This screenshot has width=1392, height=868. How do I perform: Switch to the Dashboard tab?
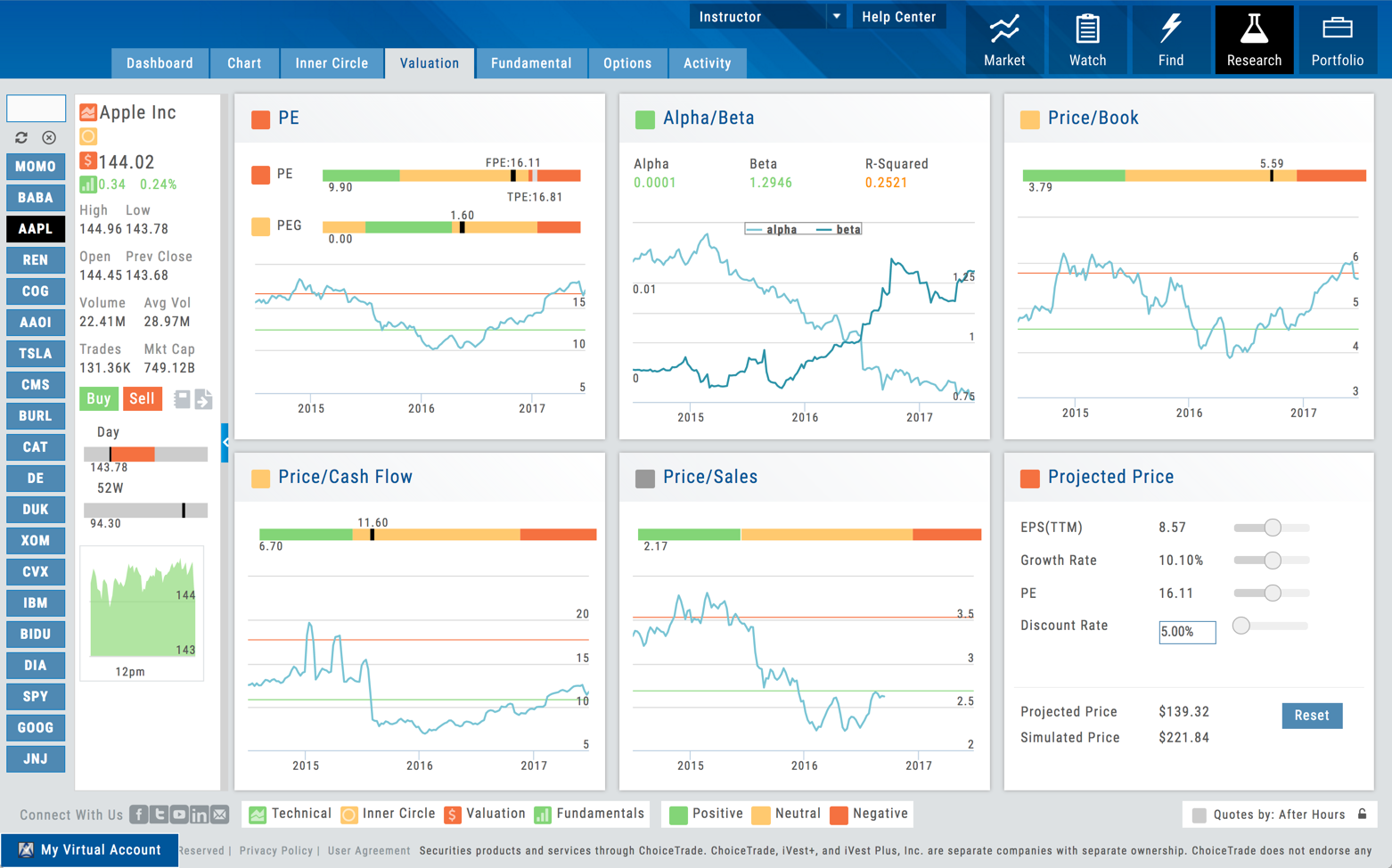pos(160,63)
